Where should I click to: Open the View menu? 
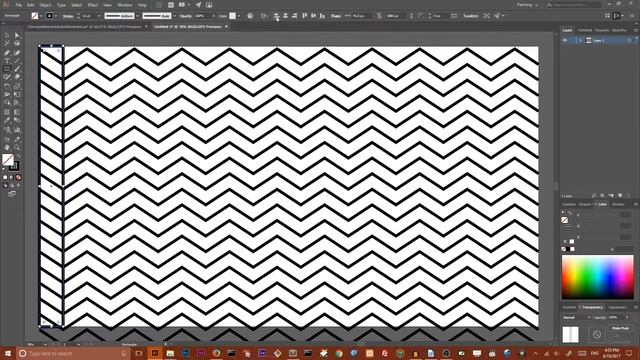pyautogui.click(x=107, y=5)
